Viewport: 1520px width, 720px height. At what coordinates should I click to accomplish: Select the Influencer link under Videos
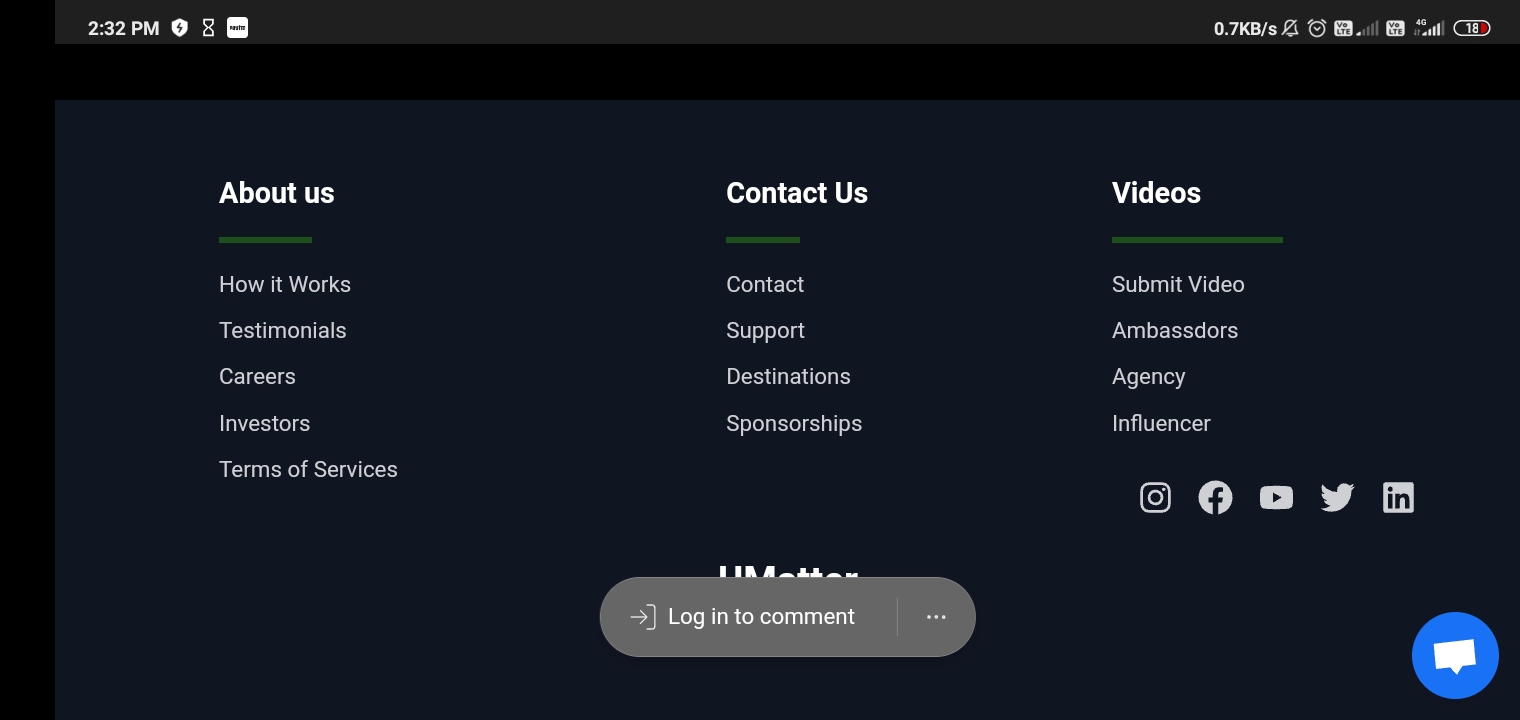(1161, 423)
